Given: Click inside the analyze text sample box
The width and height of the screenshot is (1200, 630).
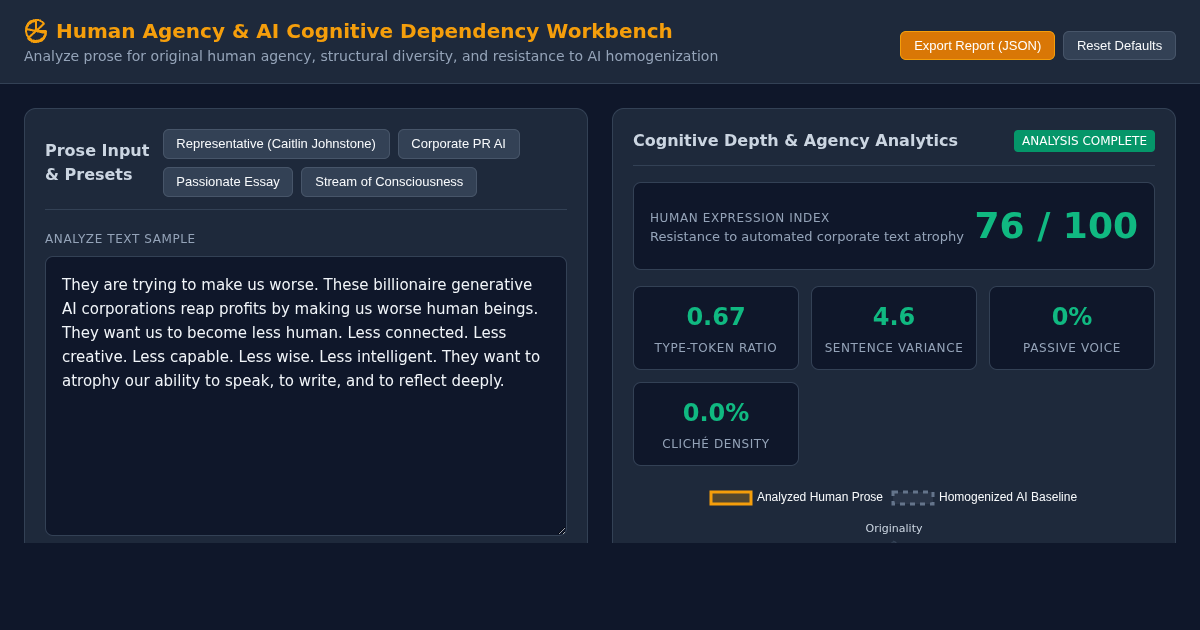Looking at the screenshot, I should (306, 396).
